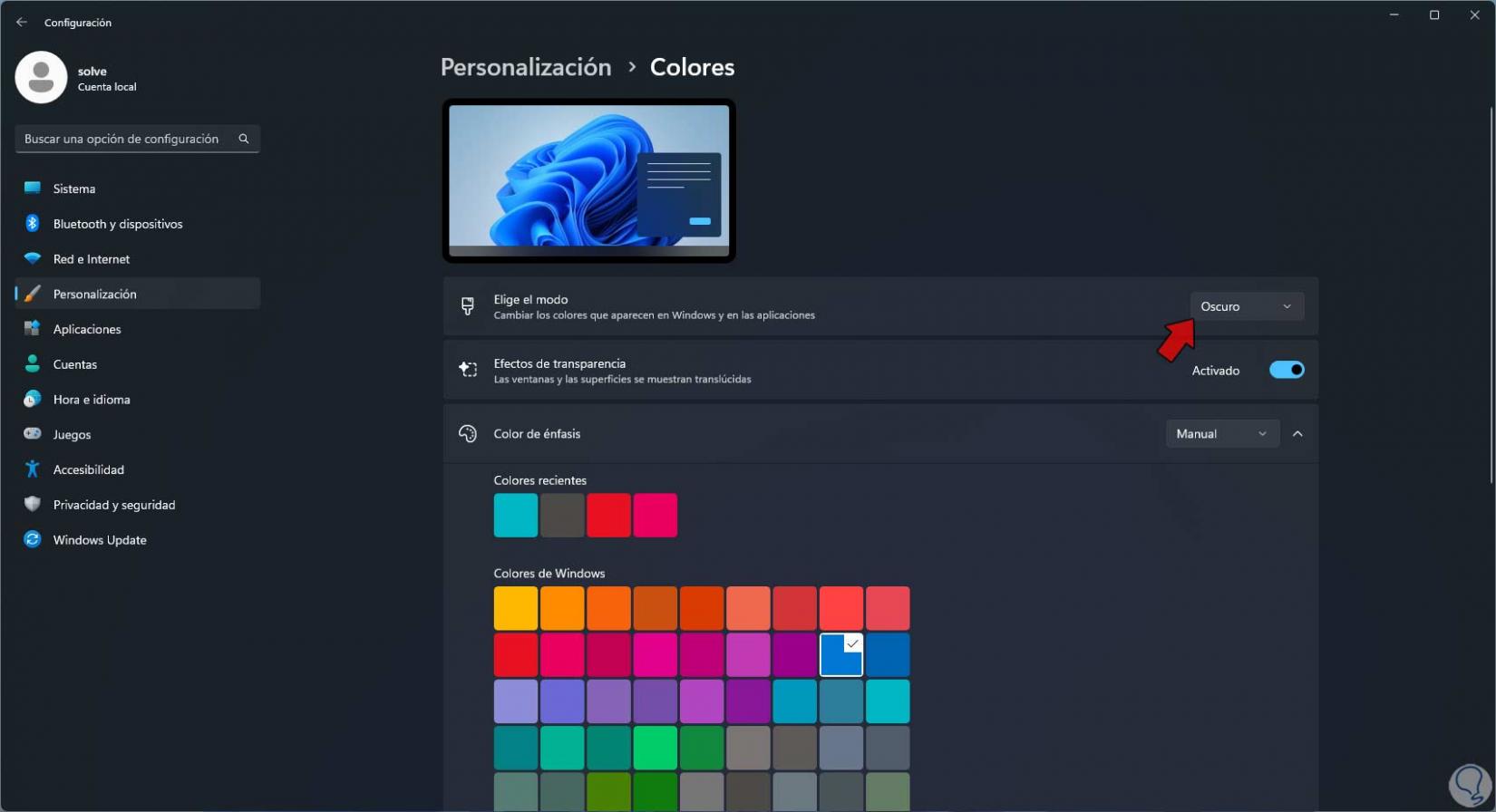Go to Cuentas settings

[x=138, y=364]
